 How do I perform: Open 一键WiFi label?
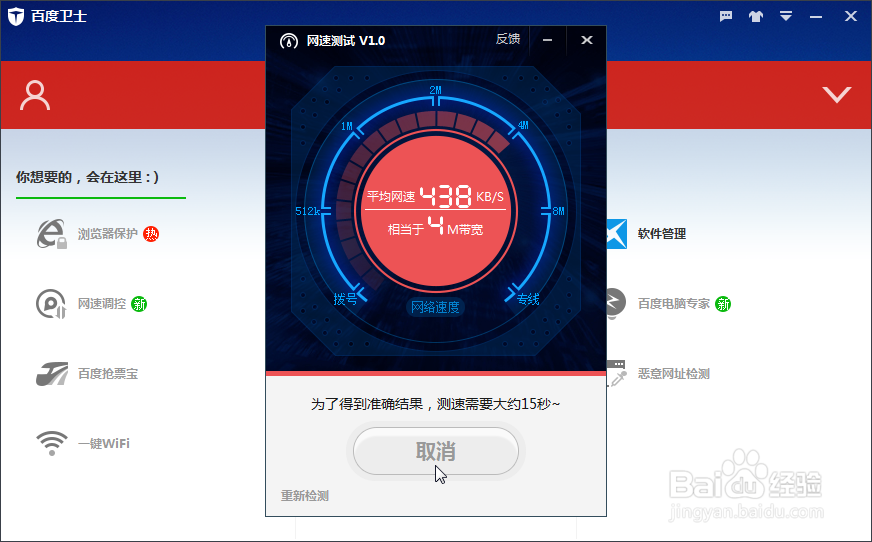pos(104,443)
